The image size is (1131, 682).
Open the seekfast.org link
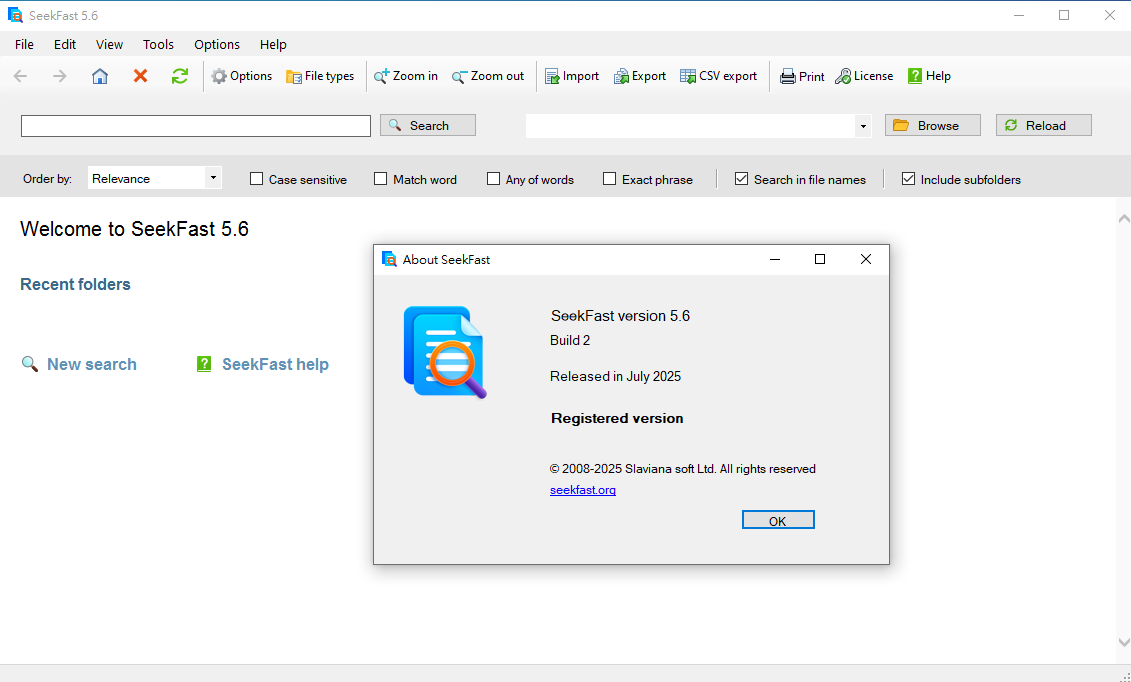(583, 490)
